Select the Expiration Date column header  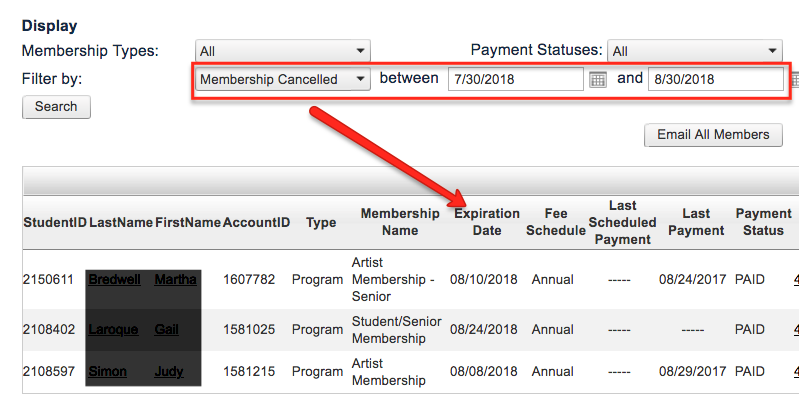click(x=486, y=222)
